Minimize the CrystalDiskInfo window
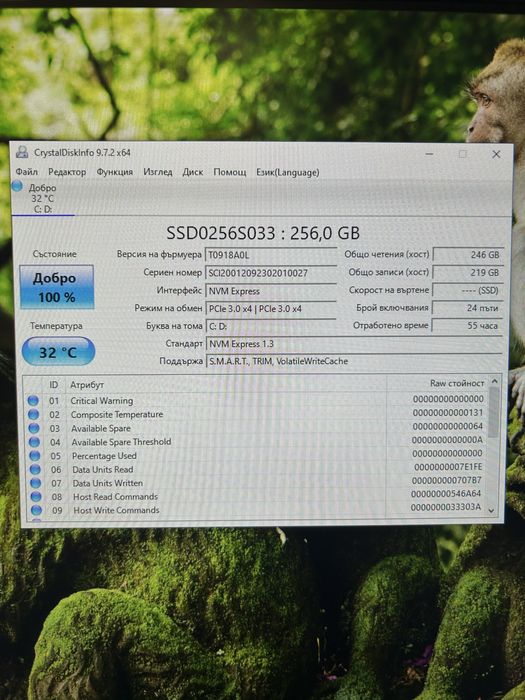525x700 pixels. click(x=429, y=154)
